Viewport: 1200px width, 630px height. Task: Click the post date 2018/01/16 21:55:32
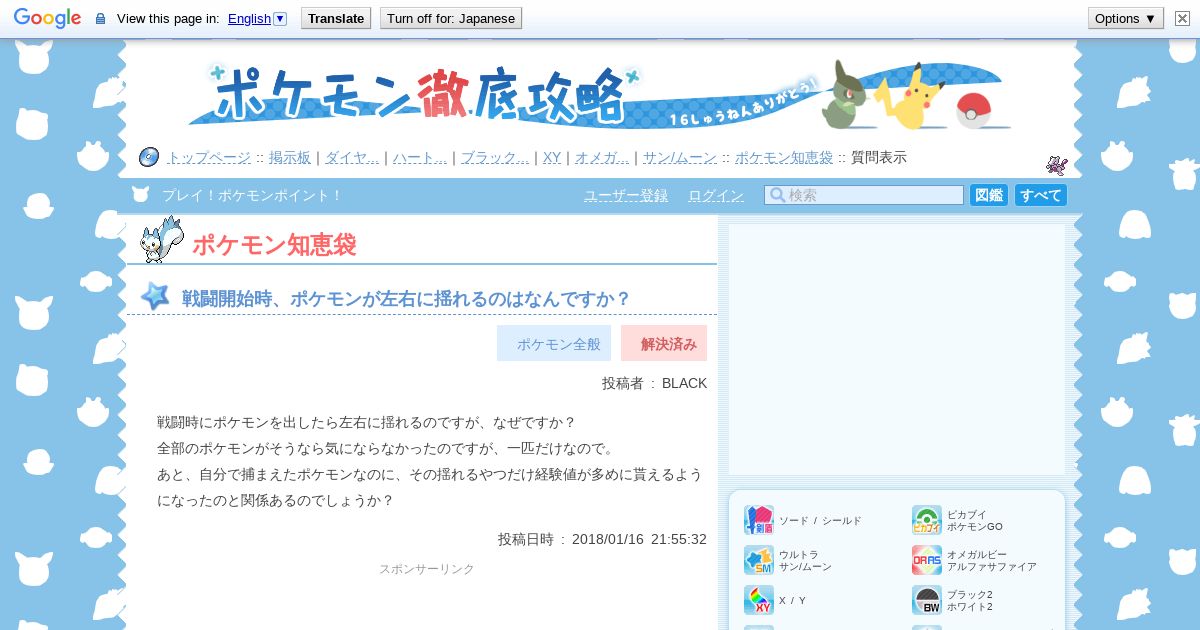click(x=639, y=539)
